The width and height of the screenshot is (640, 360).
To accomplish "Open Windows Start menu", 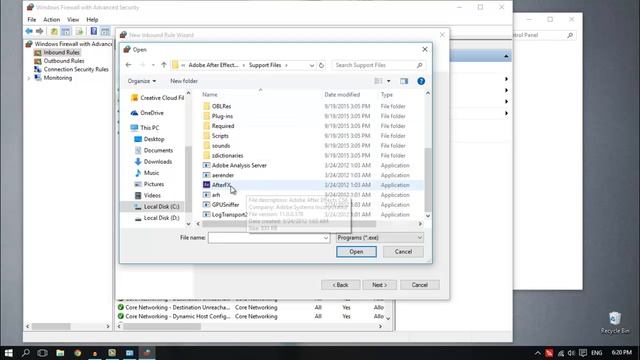I will coord(8,353).
